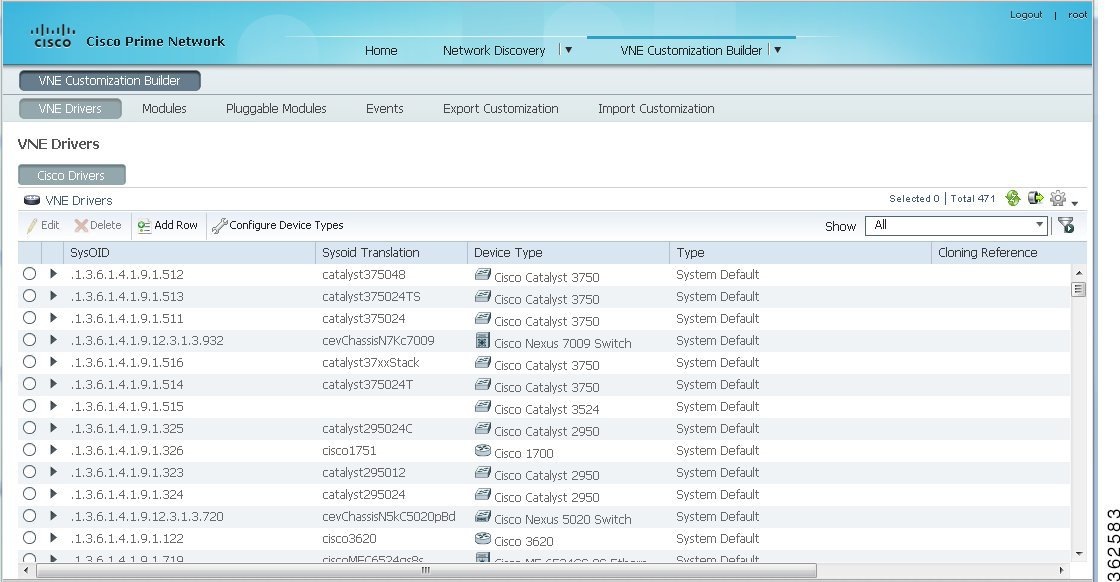Select the radio button for SysOID .1.3.6.1.4.1.9.1.514
The width and height of the screenshot is (1120, 582).
tap(29, 383)
